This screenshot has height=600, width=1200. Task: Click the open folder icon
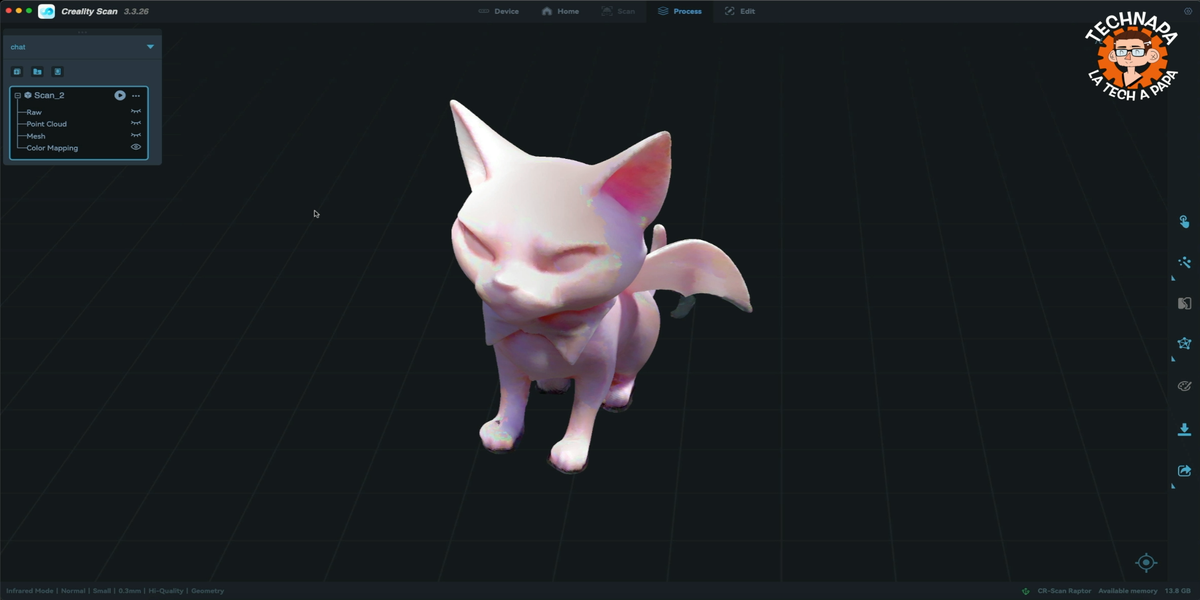37,72
